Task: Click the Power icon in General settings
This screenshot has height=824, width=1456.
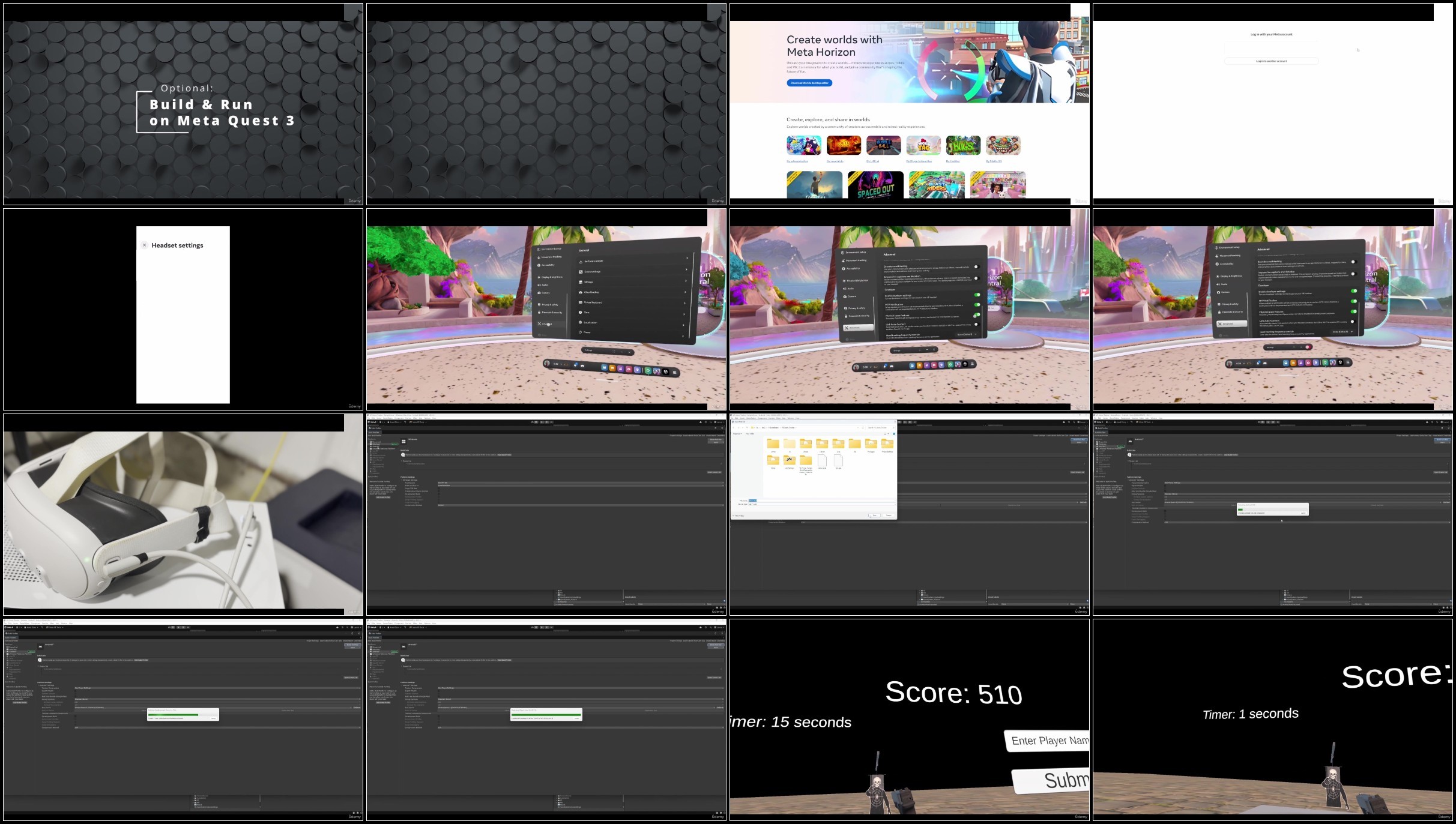Action: 581,332
